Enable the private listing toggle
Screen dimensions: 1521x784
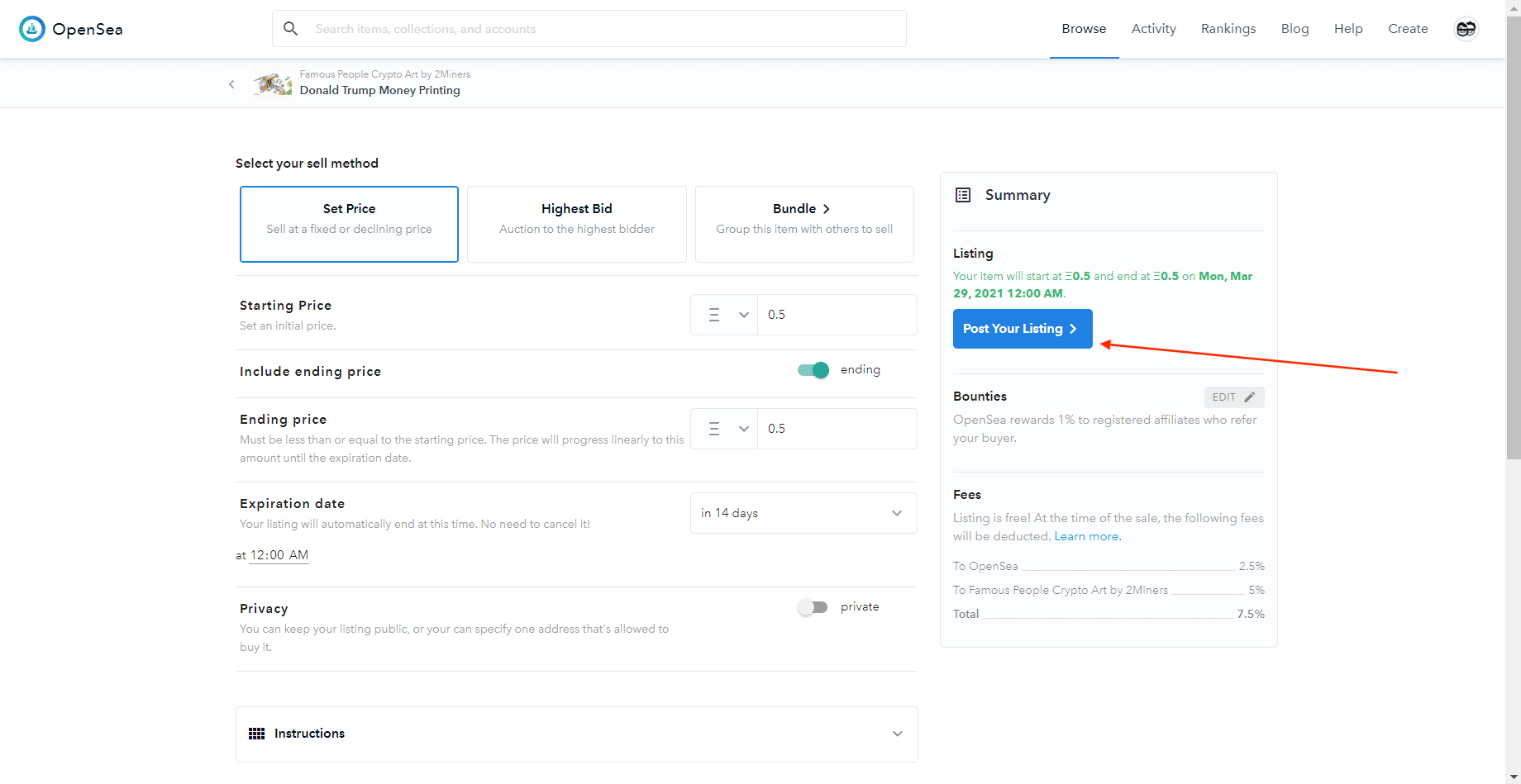813,607
